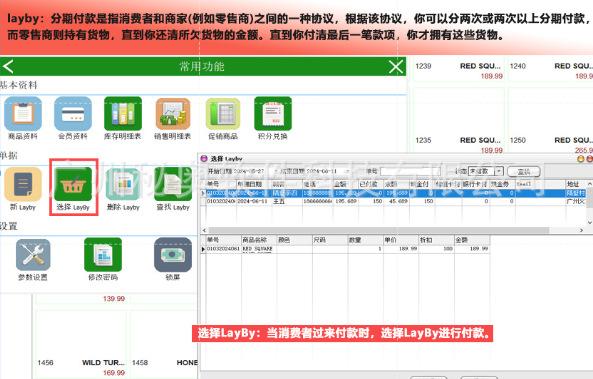Close the 常用功能 panel with X
This screenshot has width=593, height=379.
[396, 67]
